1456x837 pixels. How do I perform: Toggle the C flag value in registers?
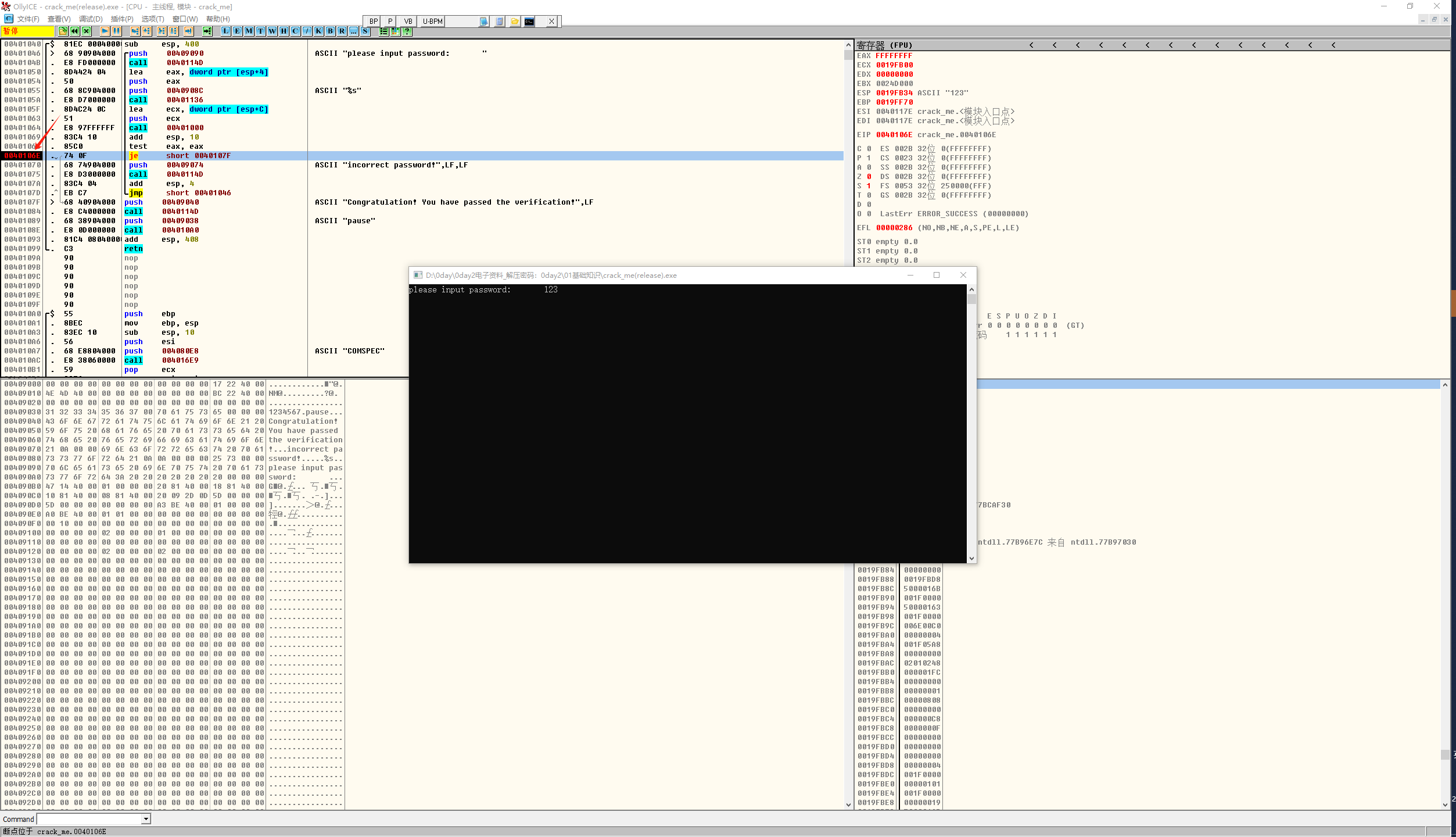click(x=869, y=149)
